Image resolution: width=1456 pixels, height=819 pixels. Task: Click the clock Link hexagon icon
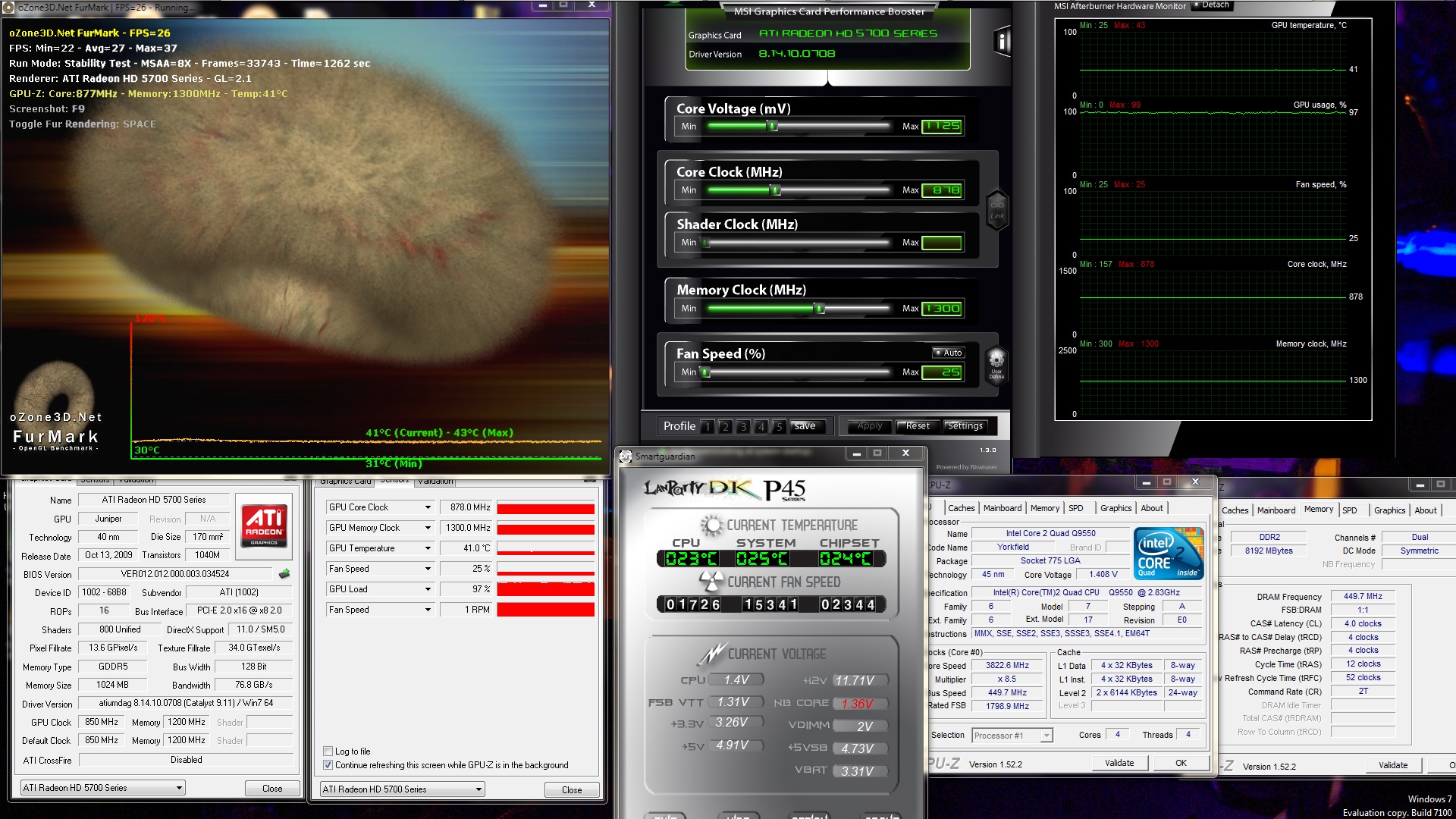click(996, 209)
